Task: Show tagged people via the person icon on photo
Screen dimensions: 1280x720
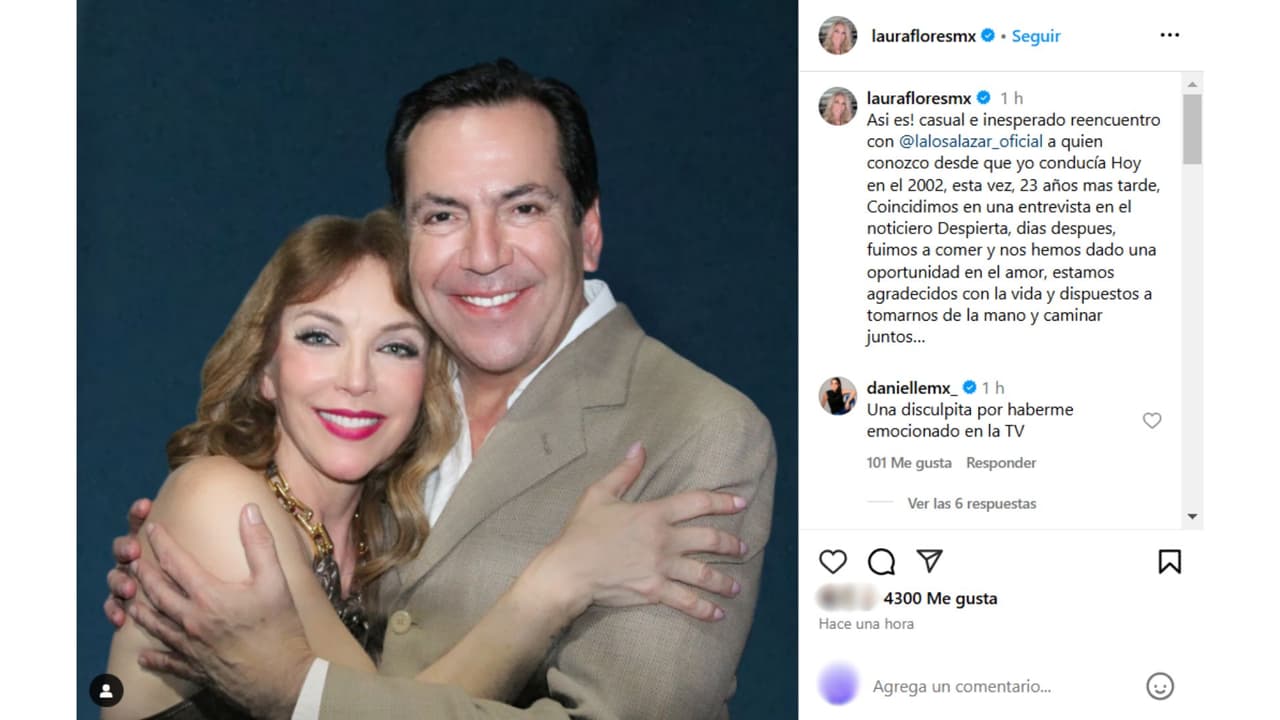Action: click(x=105, y=691)
